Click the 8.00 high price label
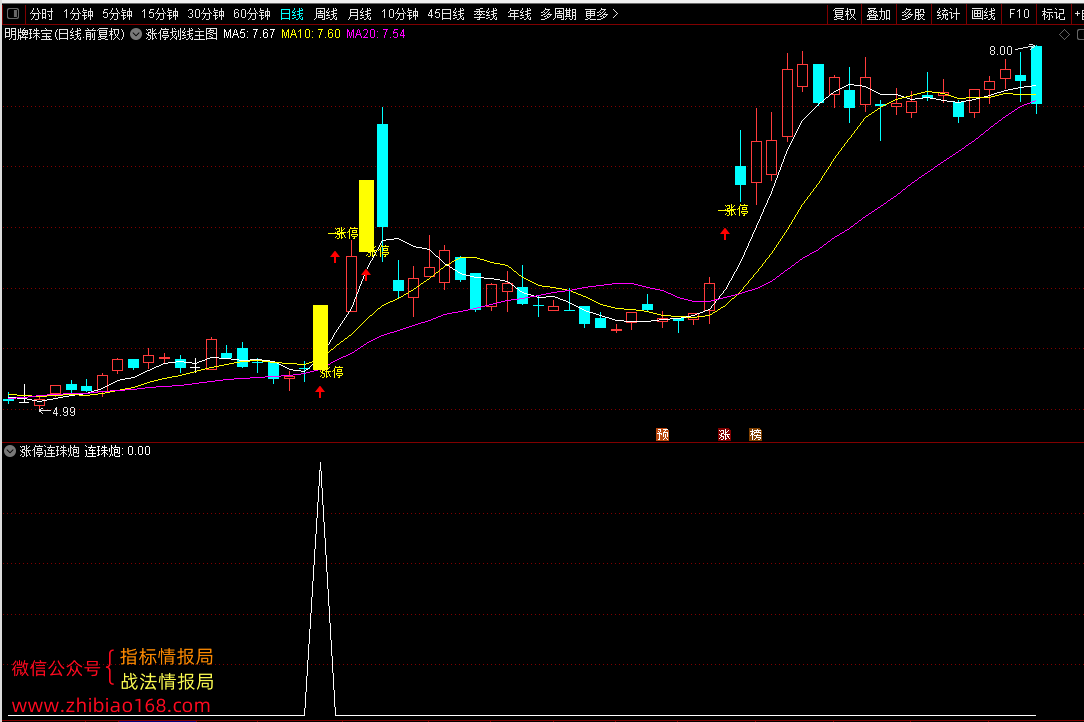1084x722 pixels. coord(1000,50)
